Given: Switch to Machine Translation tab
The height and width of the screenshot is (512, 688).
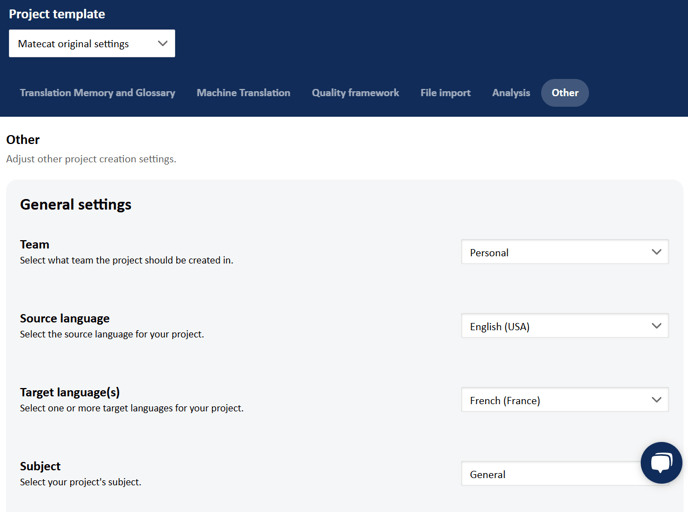Looking at the screenshot, I should 244,93.
